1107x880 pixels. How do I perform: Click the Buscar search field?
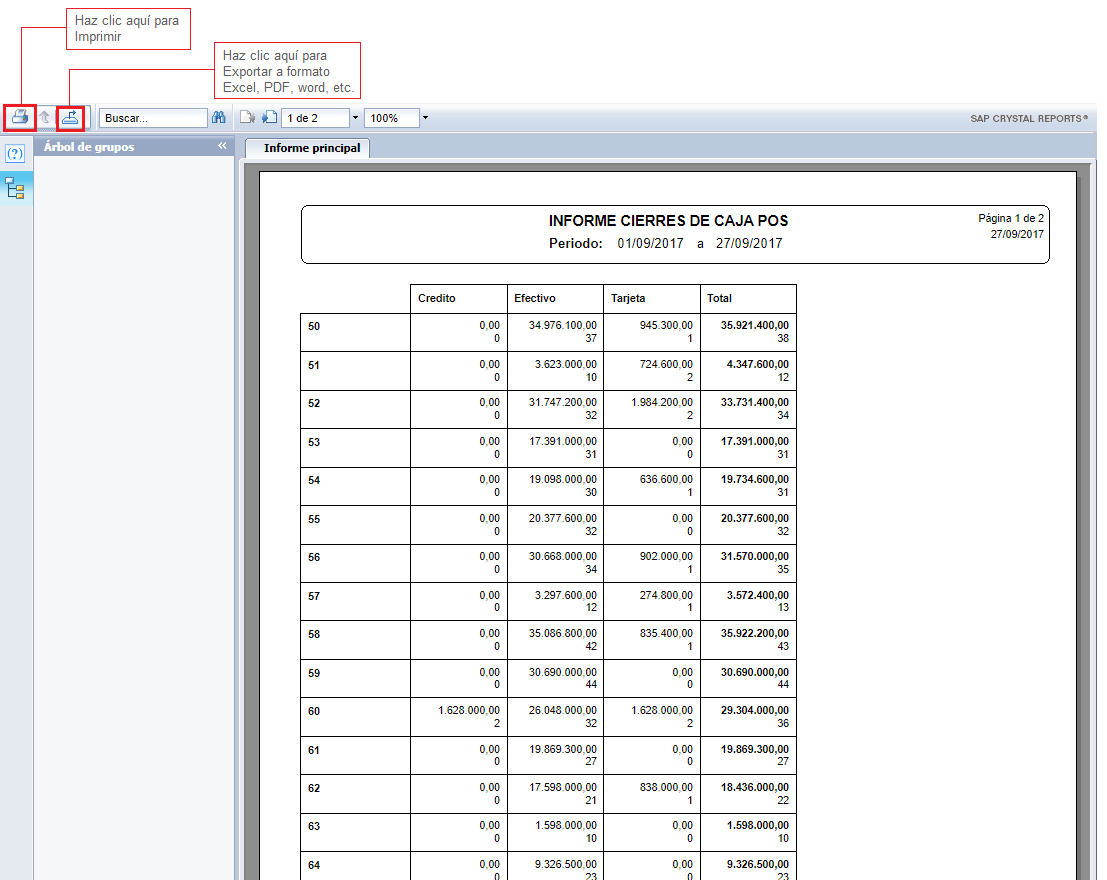pyautogui.click(x=152, y=118)
